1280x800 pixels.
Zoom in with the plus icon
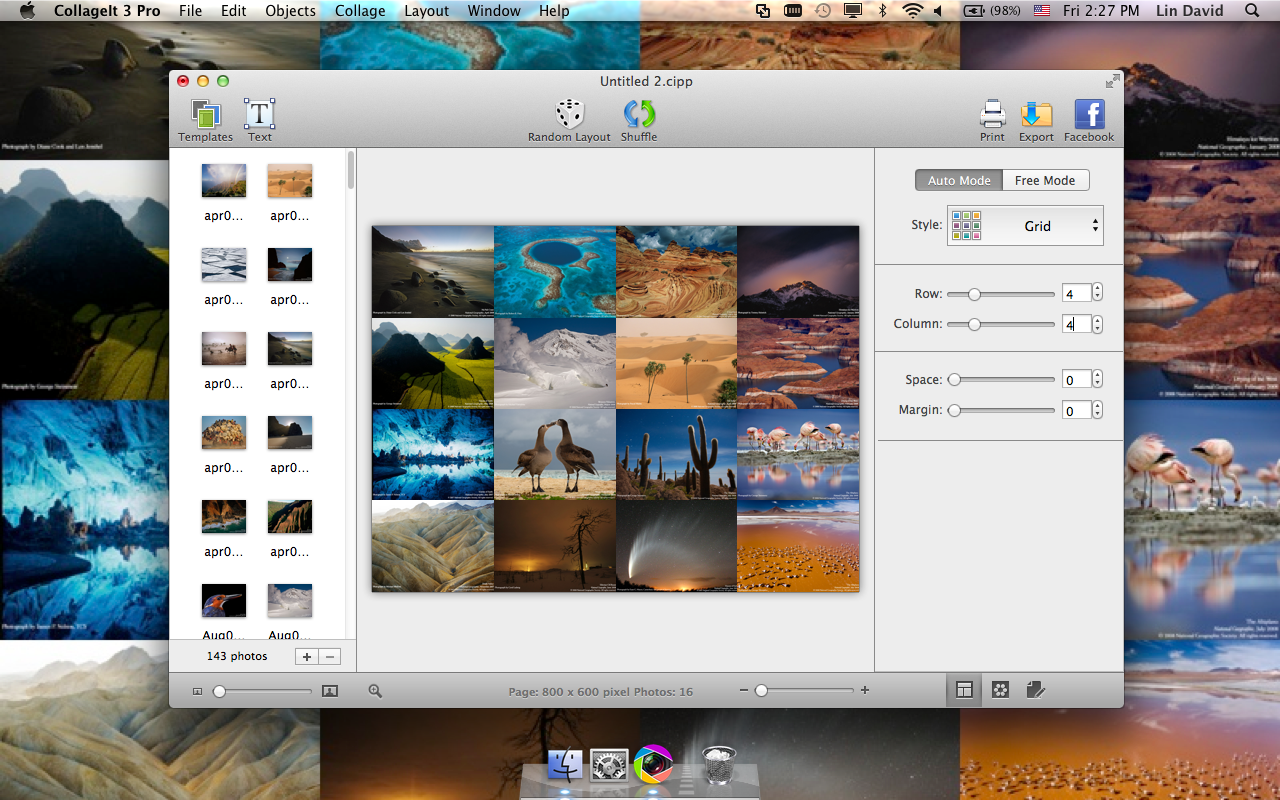click(x=865, y=690)
